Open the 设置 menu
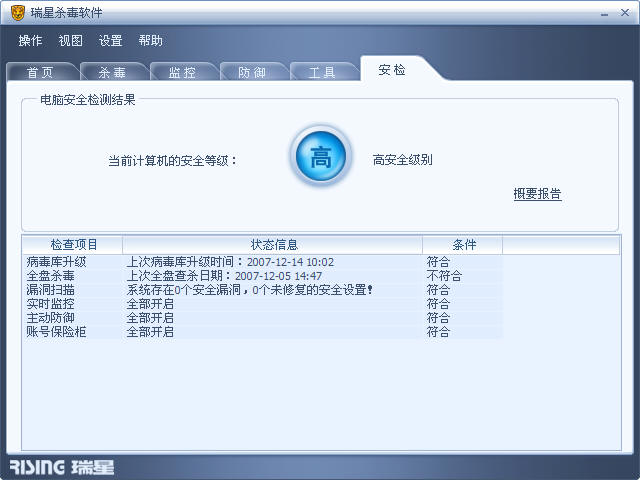This screenshot has width=640, height=480. pos(110,40)
